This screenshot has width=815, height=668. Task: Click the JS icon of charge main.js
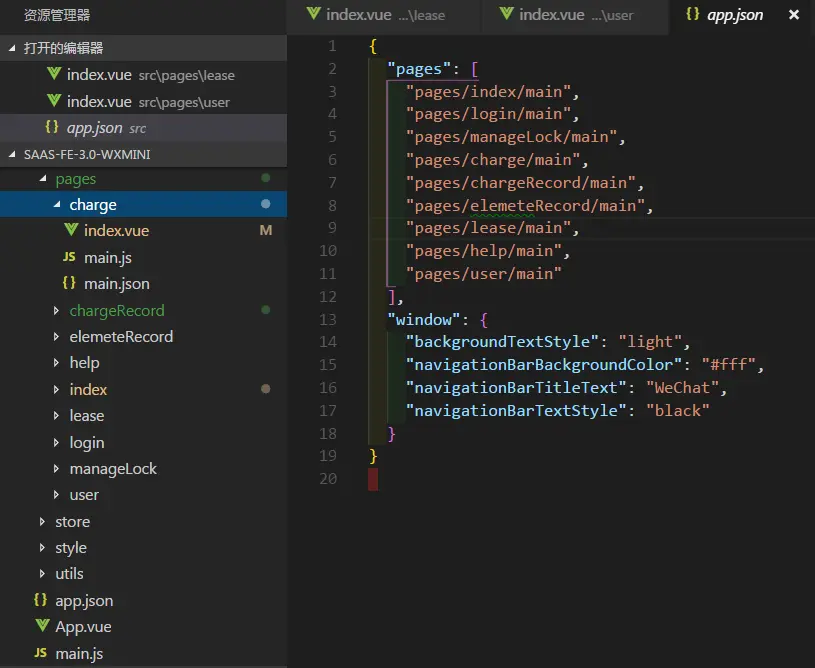pyautogui.click(x=69, y=257)
